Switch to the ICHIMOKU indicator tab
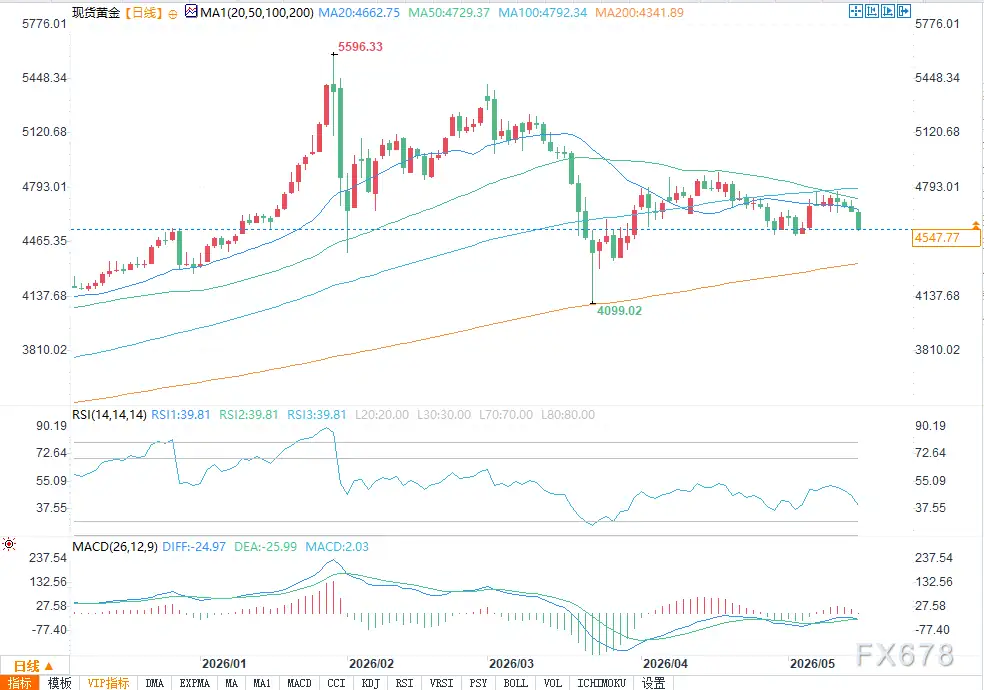 (x=602, y=682)
